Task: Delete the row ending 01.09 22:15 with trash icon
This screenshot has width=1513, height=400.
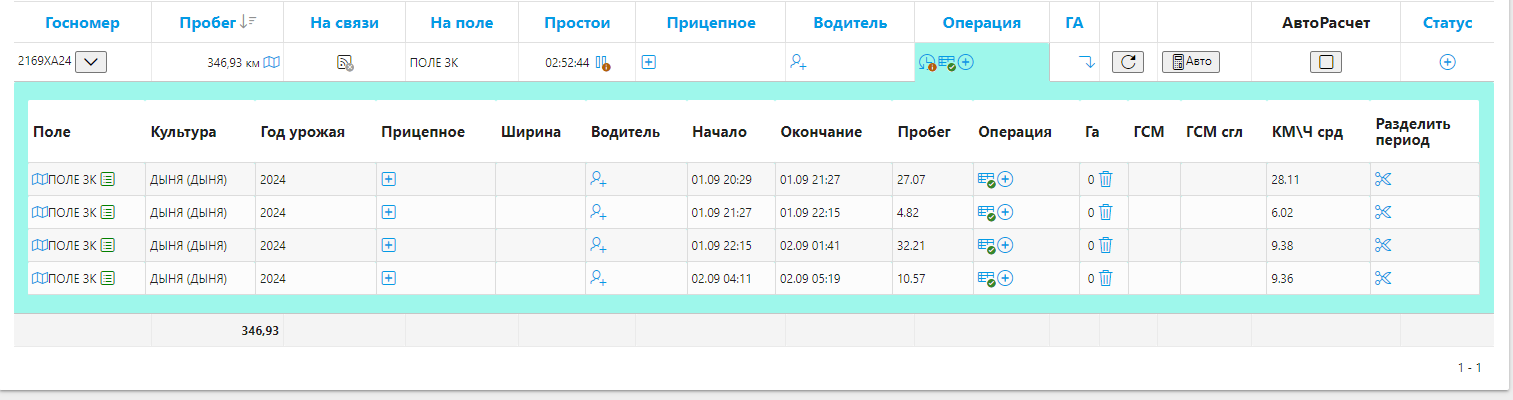Action: tap(1105, 212)
